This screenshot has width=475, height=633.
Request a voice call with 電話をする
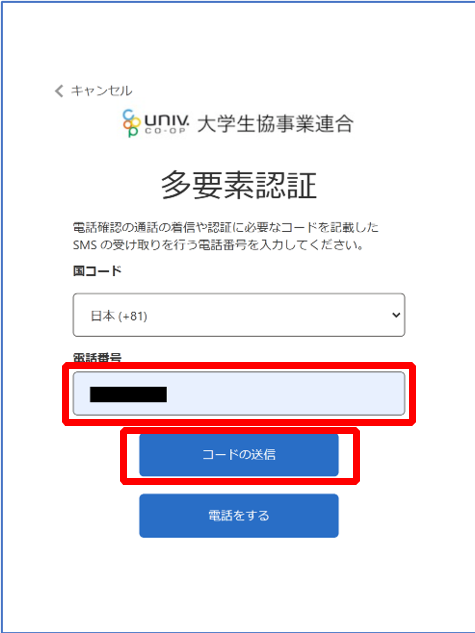239,516
